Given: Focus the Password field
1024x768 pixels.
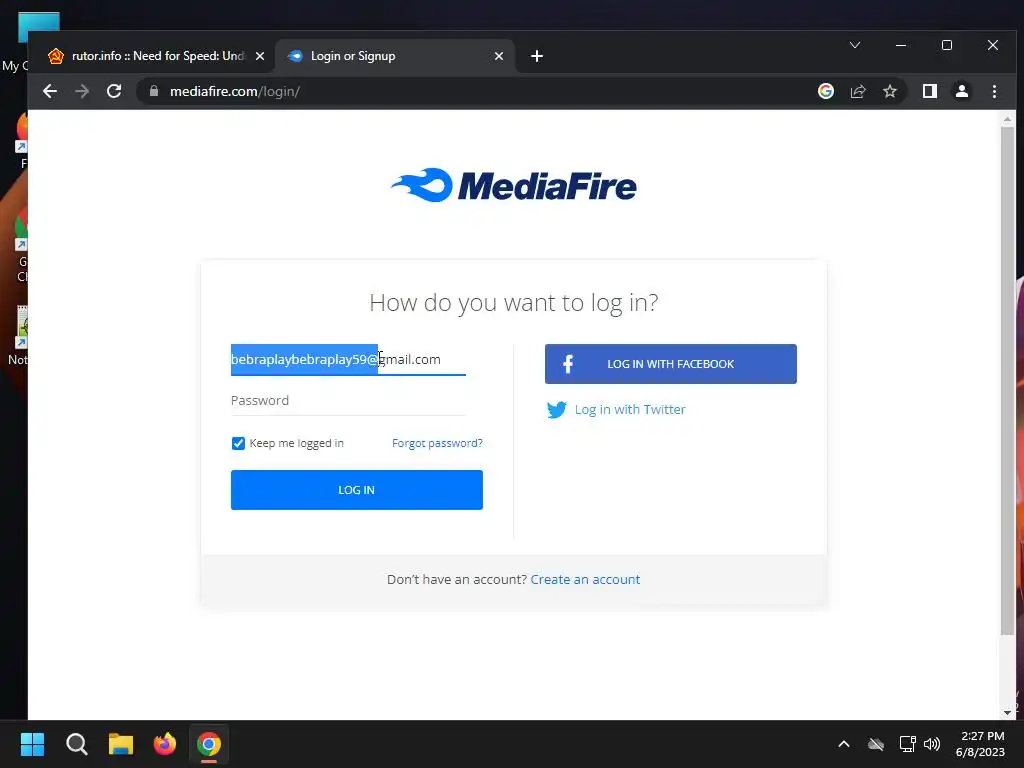Looking at the screenshot, I should pyautogui.click(x=348, y=400).
